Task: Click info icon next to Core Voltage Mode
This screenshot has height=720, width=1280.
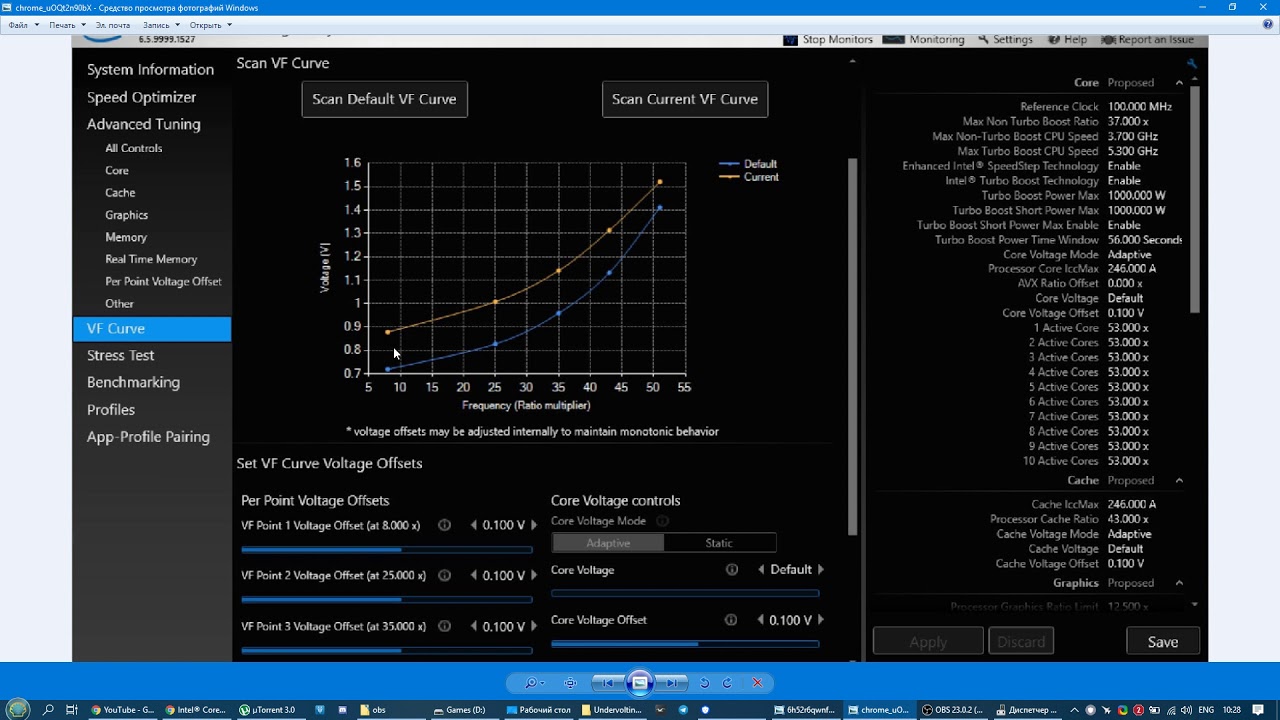Action: (x=662, y=521)
